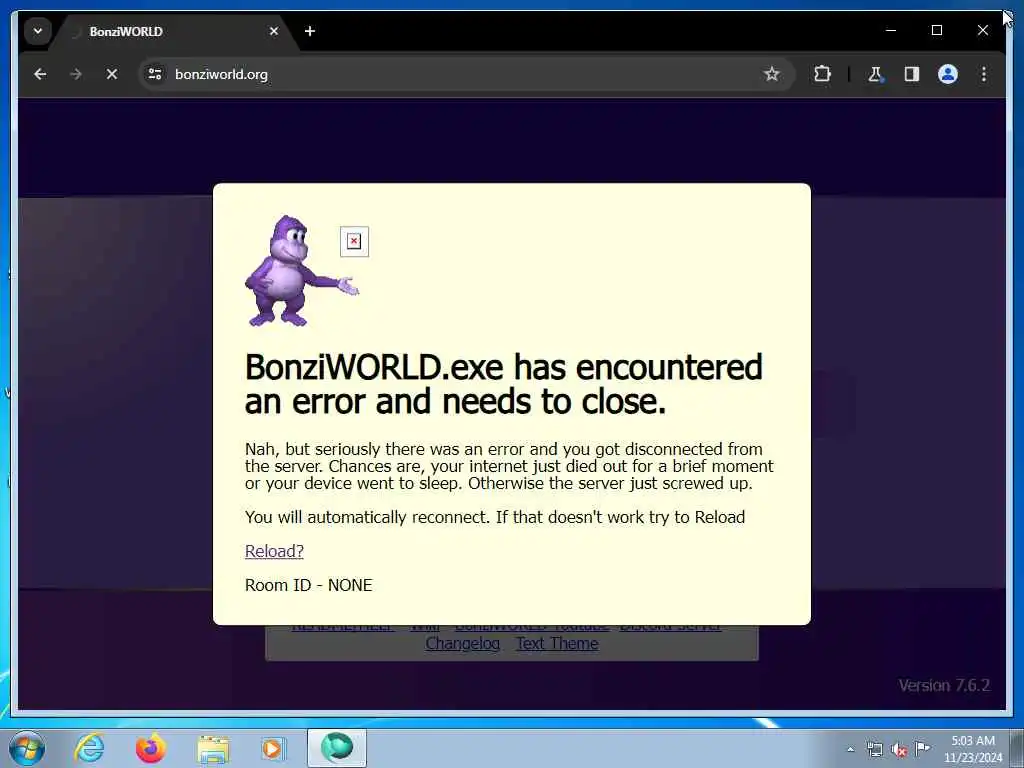Open Chrome Labs flask icon
Screen dimensions: 1024x768
[875, 74]
